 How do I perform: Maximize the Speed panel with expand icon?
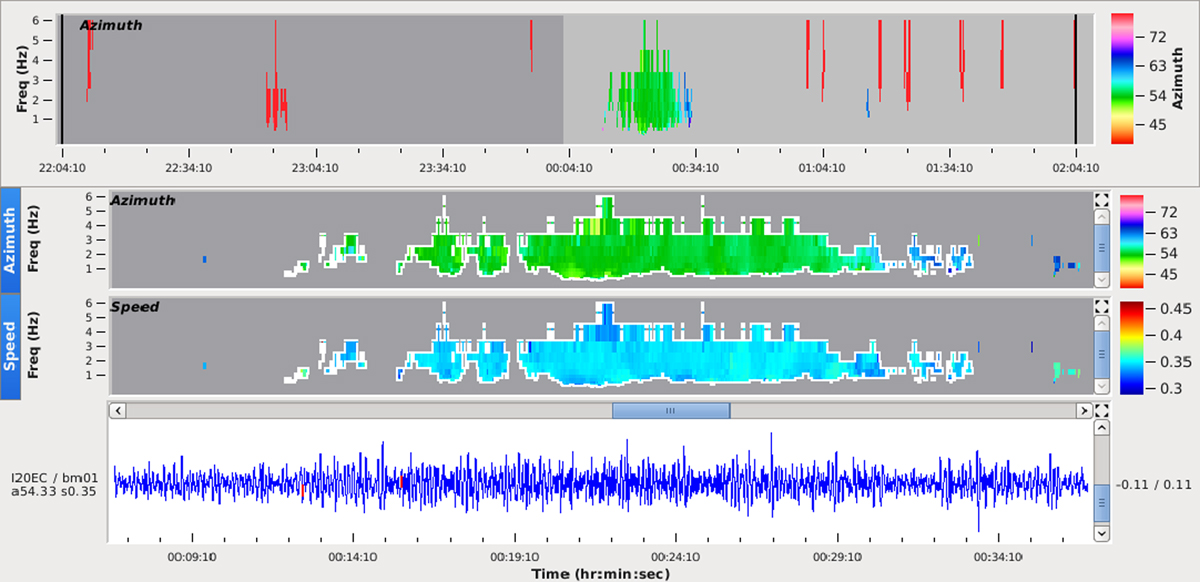tap(1102, 306)
